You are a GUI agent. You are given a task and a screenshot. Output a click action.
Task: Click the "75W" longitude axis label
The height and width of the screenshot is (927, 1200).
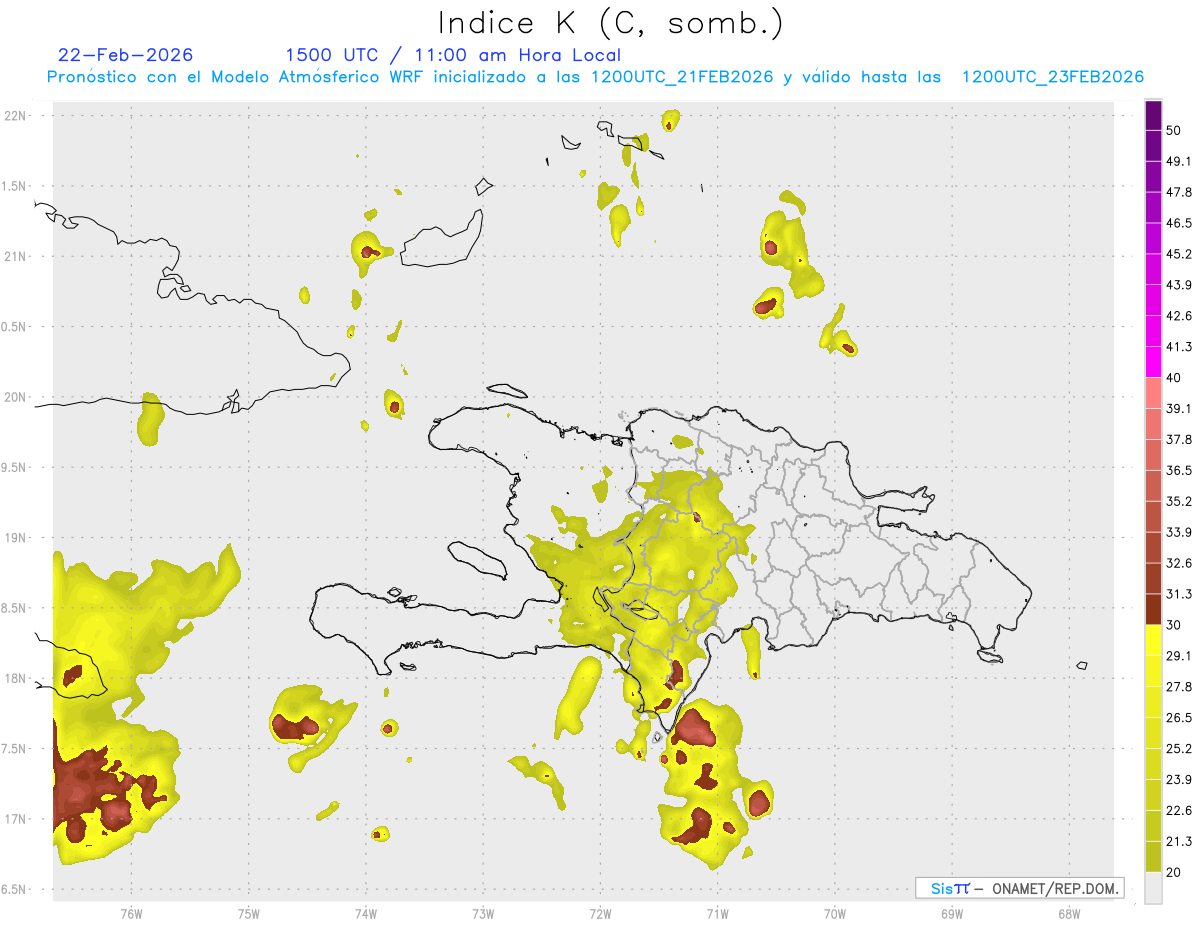coord(248,914)
